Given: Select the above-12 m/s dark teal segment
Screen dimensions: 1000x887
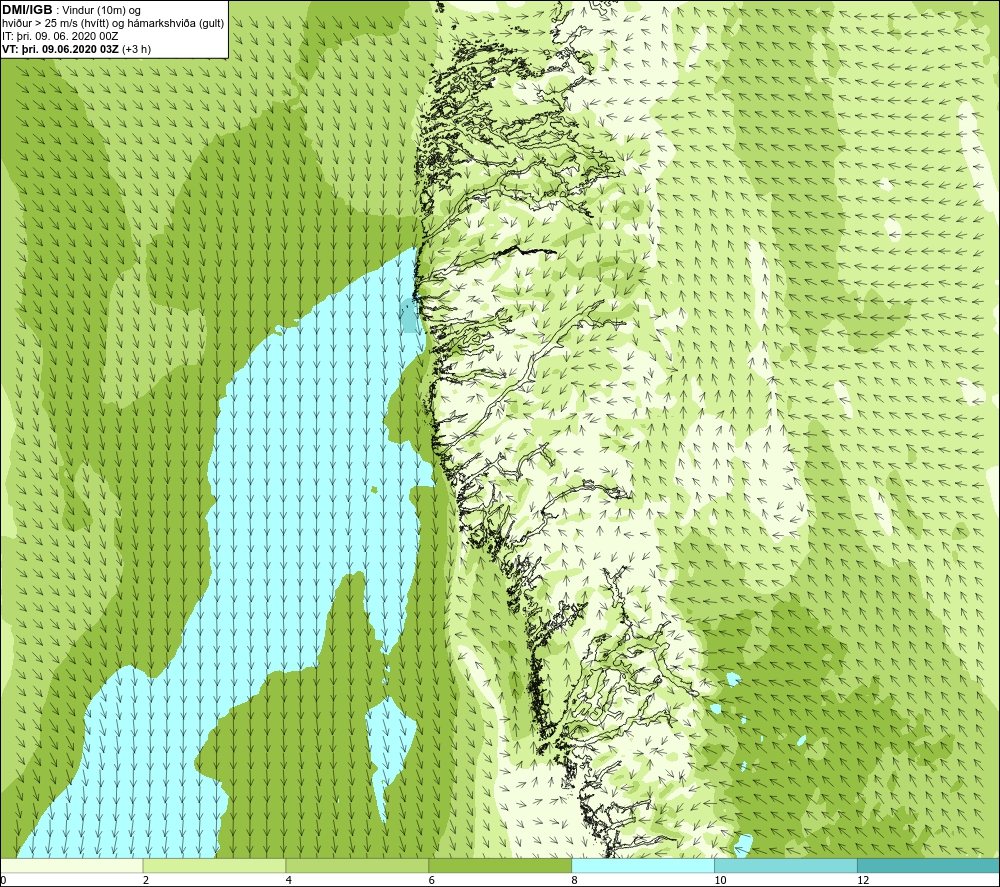Looking at the screenshot, I should tap(929, 866).
